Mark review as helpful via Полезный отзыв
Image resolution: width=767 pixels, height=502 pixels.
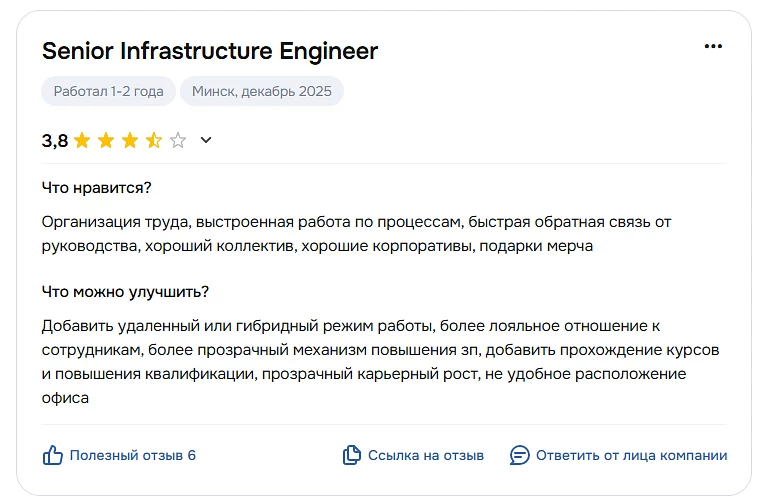point(126,456)
